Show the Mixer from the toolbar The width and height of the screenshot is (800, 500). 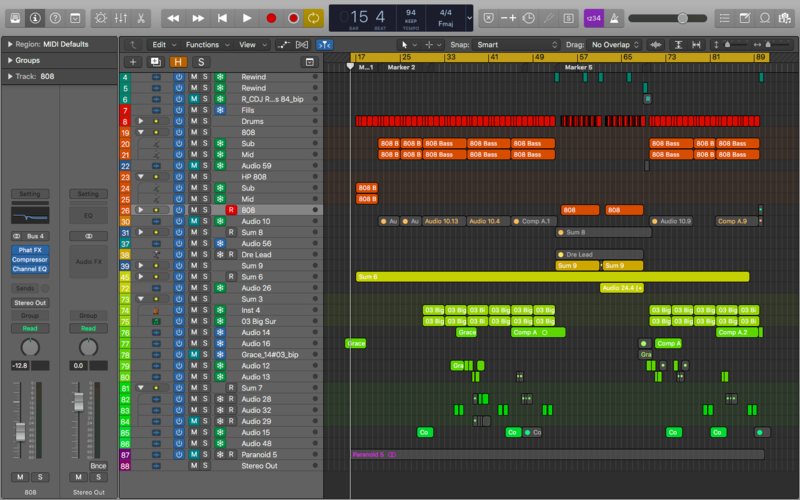click(122, 18)
